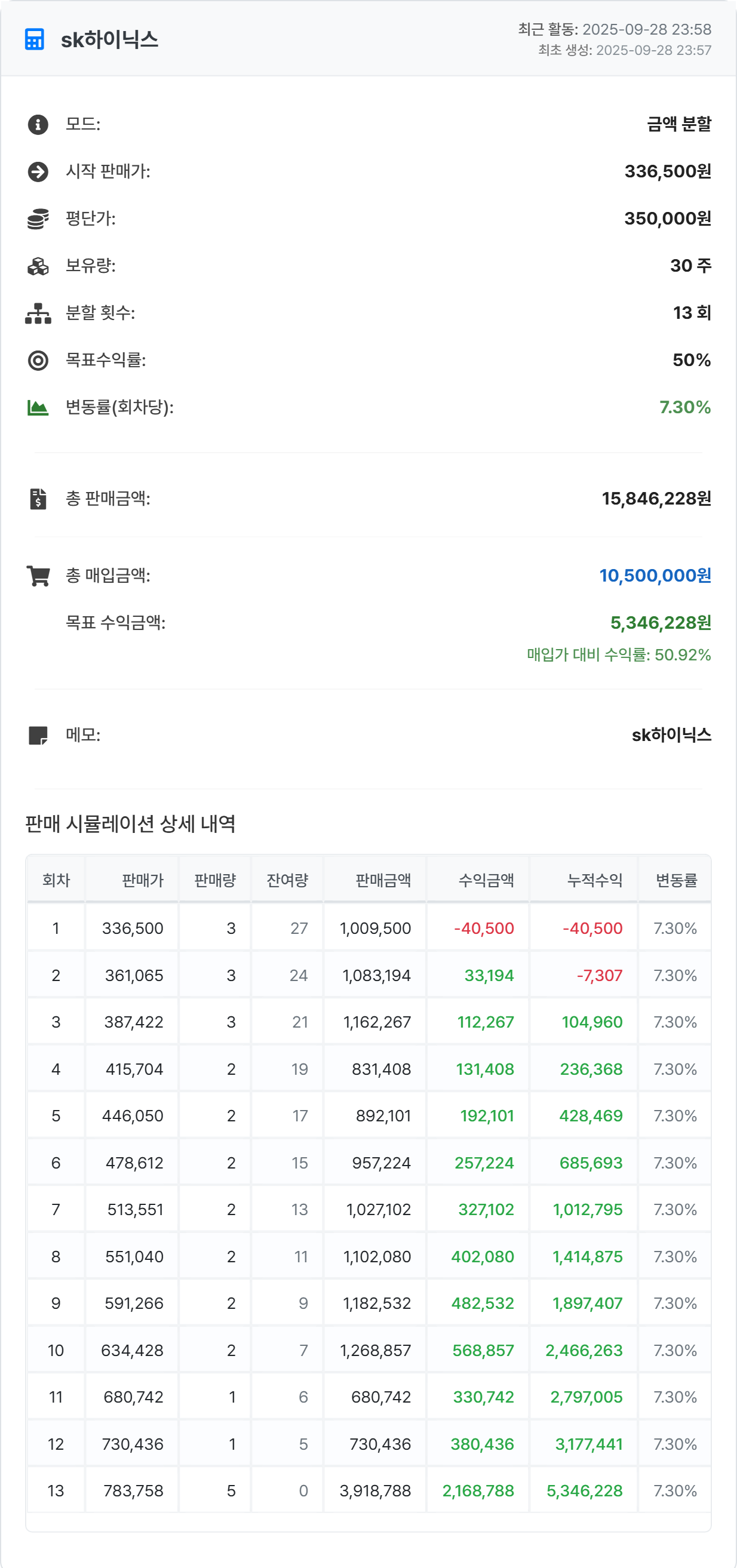Click the sticky note icon beside 메모
This screenshot has height=1568, width=737.
pos(38,735)
